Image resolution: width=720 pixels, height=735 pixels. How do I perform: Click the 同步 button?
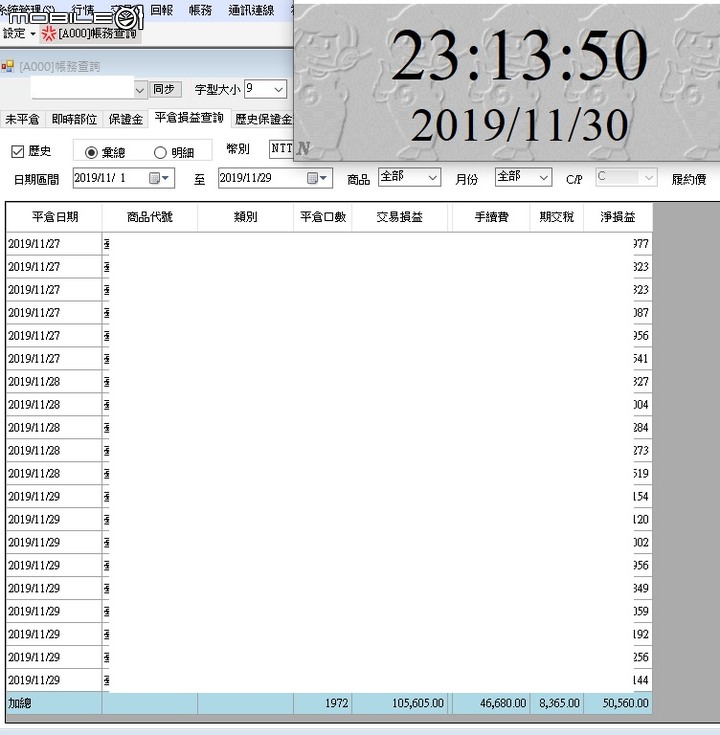[165, 89]
